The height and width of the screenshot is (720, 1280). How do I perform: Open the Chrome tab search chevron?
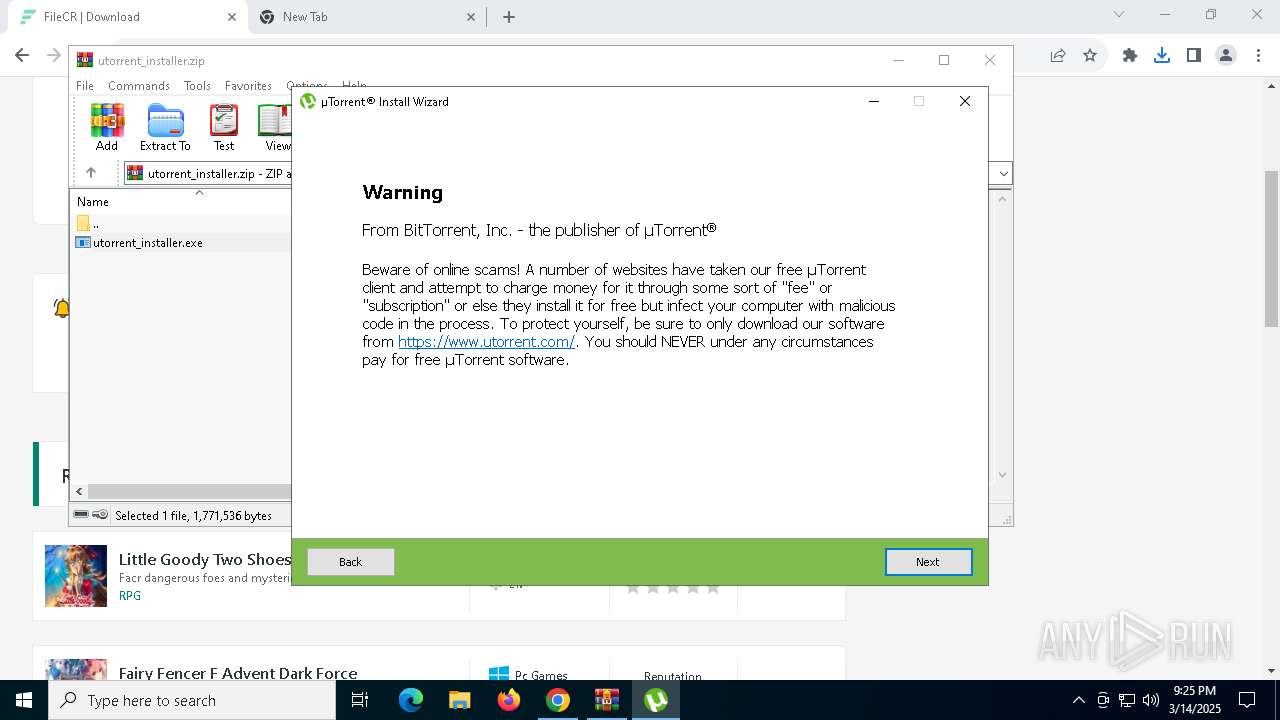1119,14
